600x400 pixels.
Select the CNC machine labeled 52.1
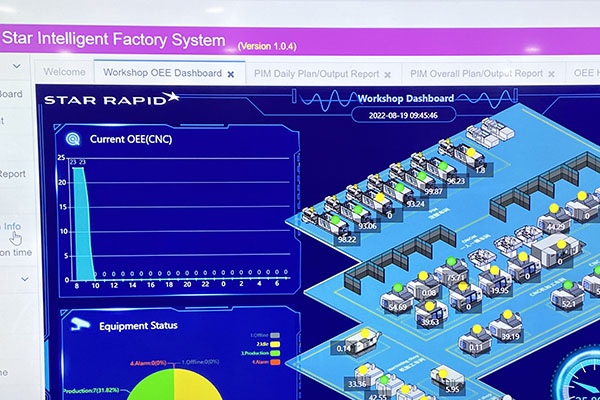pos(567,296)
